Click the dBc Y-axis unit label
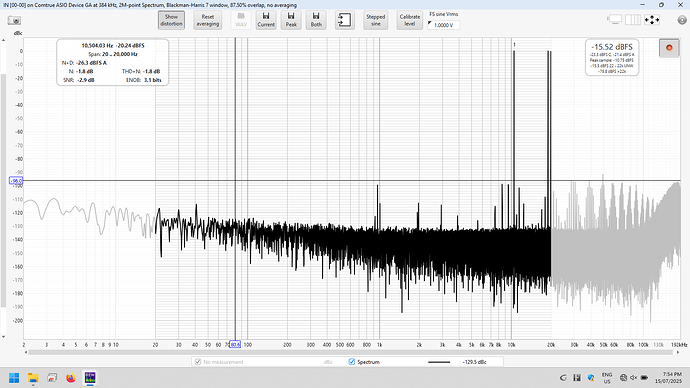 tap(18, 33)
